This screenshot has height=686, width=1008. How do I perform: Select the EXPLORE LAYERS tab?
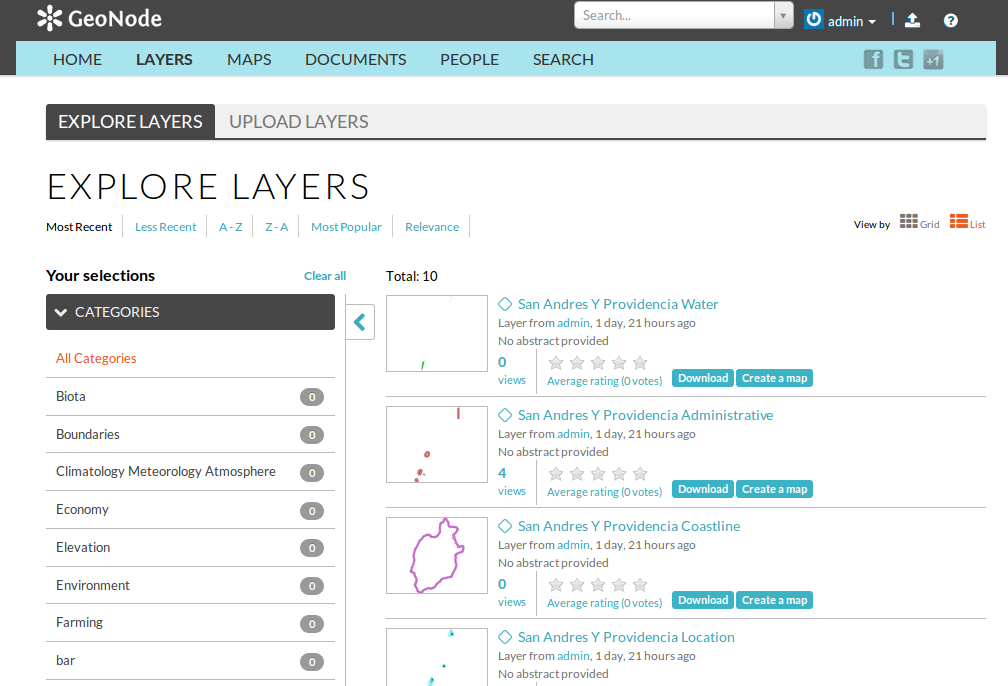point(130,122)
